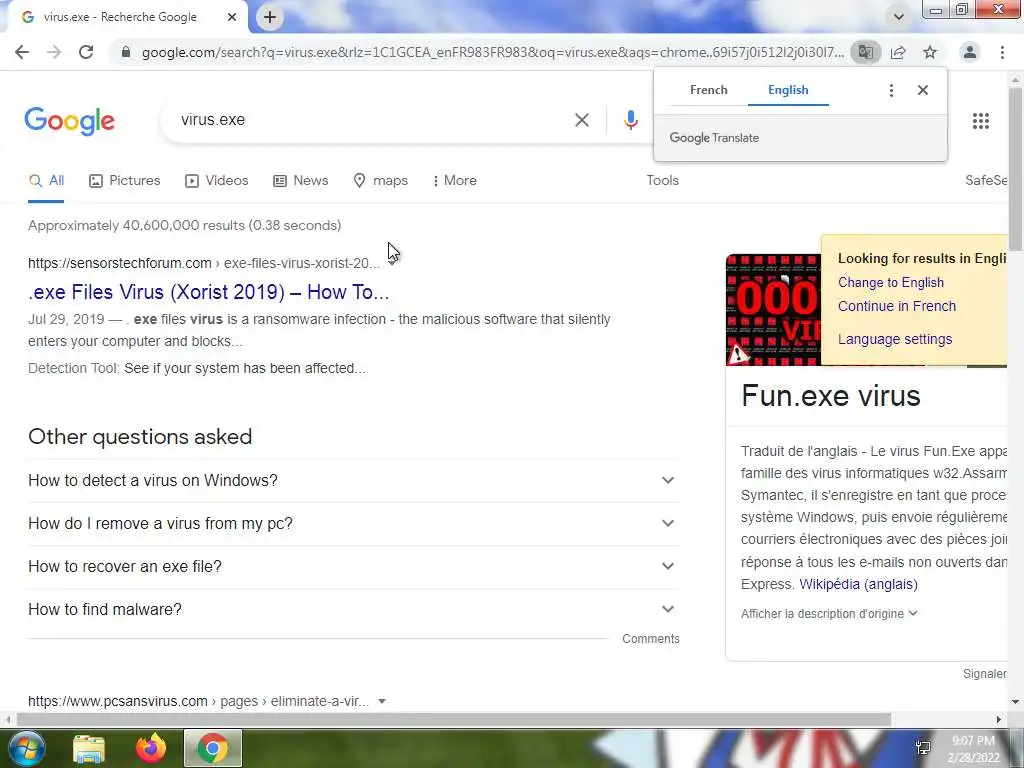Click inside the virus.exe search field
The width and height of the screenshot is (1024, 768).
372,120
